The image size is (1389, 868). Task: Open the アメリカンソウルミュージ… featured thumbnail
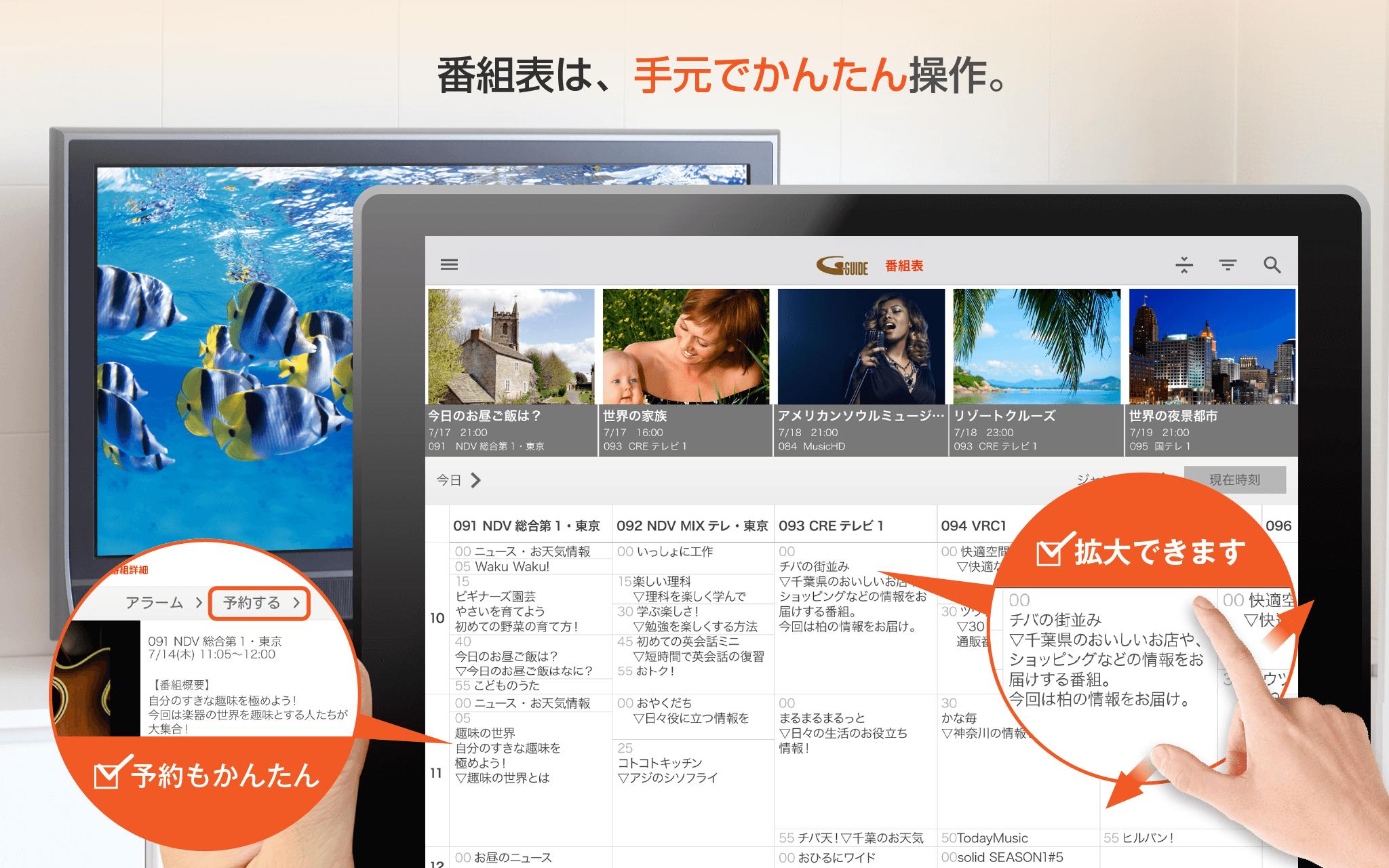pos(861,372)
